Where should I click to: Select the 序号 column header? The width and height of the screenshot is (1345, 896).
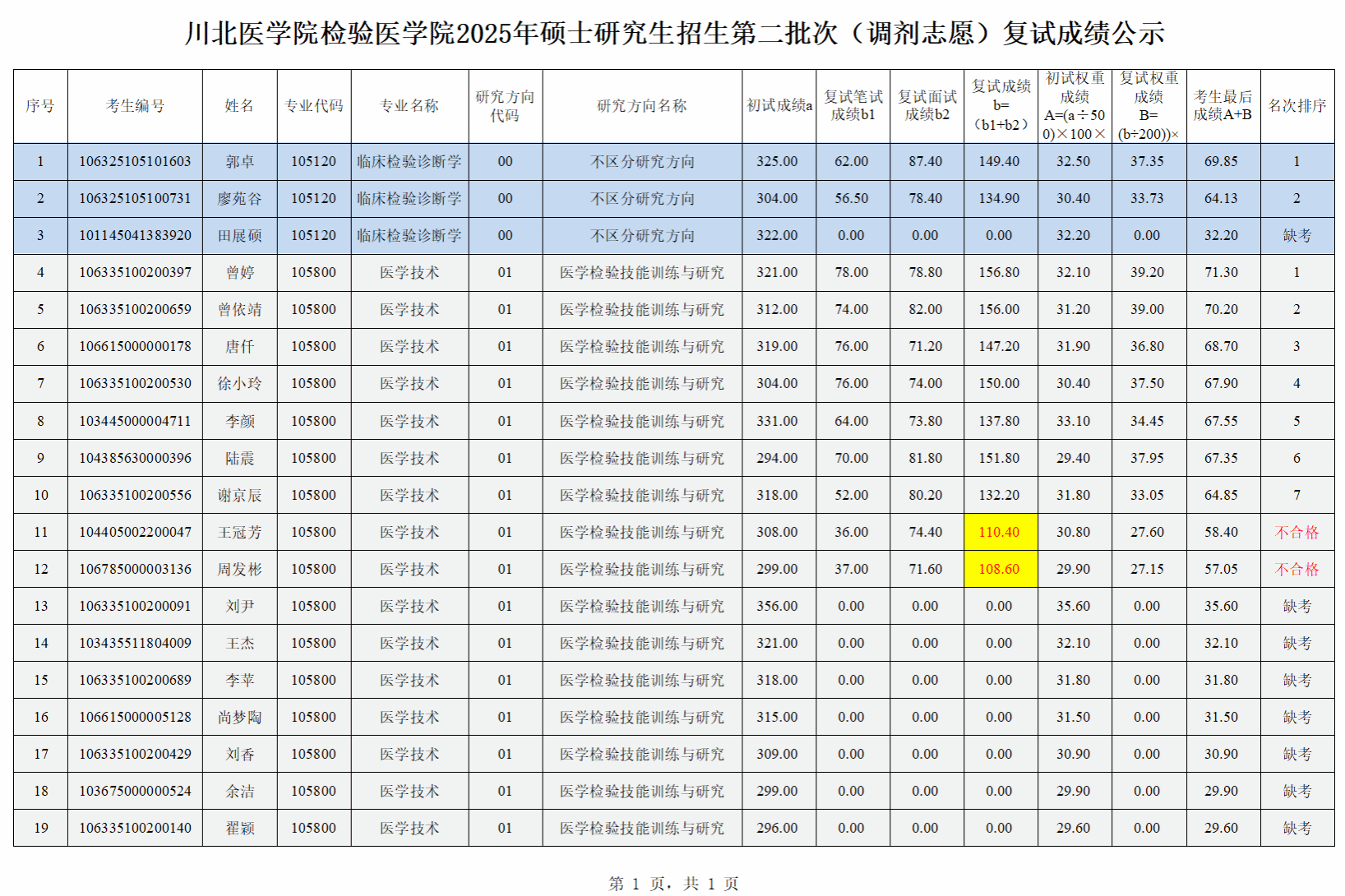click(x=40, y=106)
